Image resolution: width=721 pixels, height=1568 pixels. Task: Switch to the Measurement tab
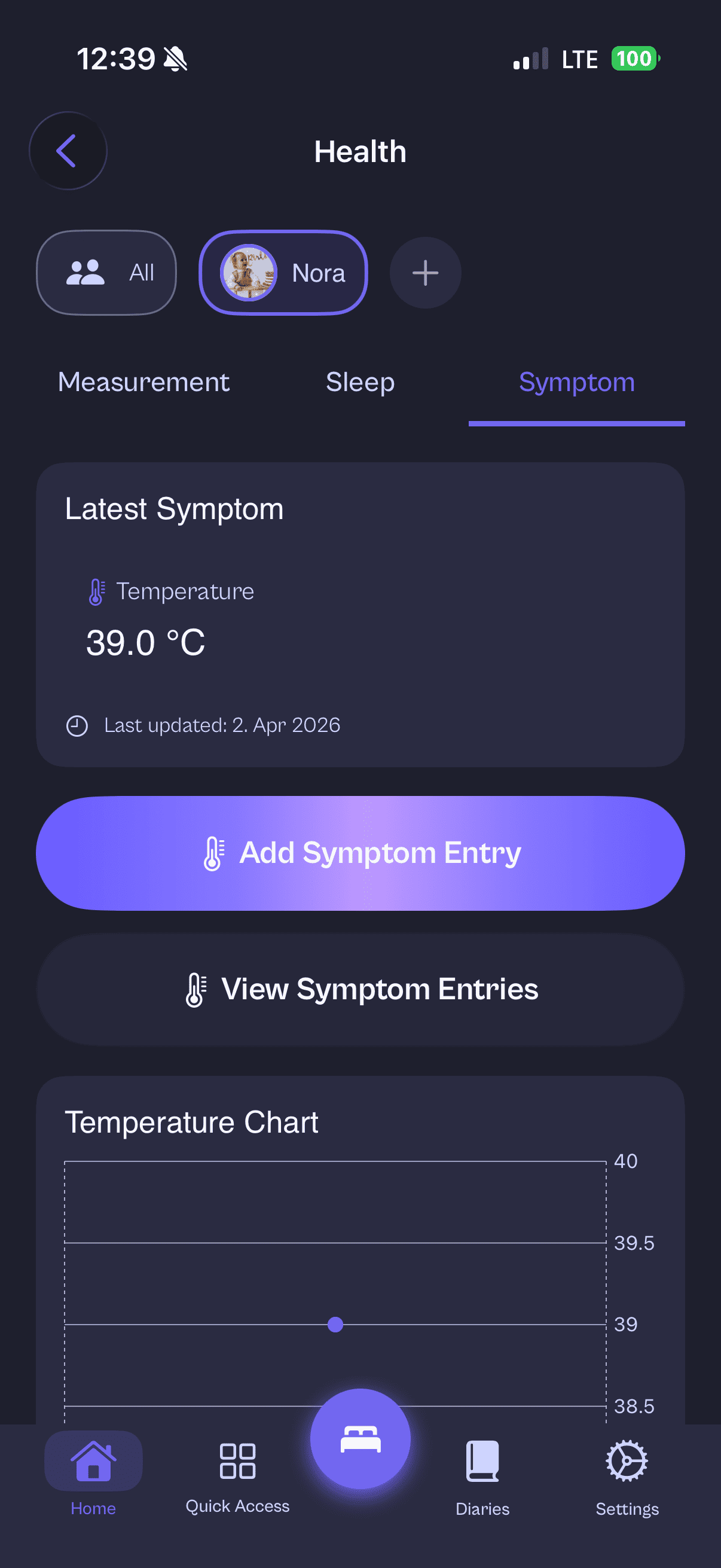tap(143, 382)
